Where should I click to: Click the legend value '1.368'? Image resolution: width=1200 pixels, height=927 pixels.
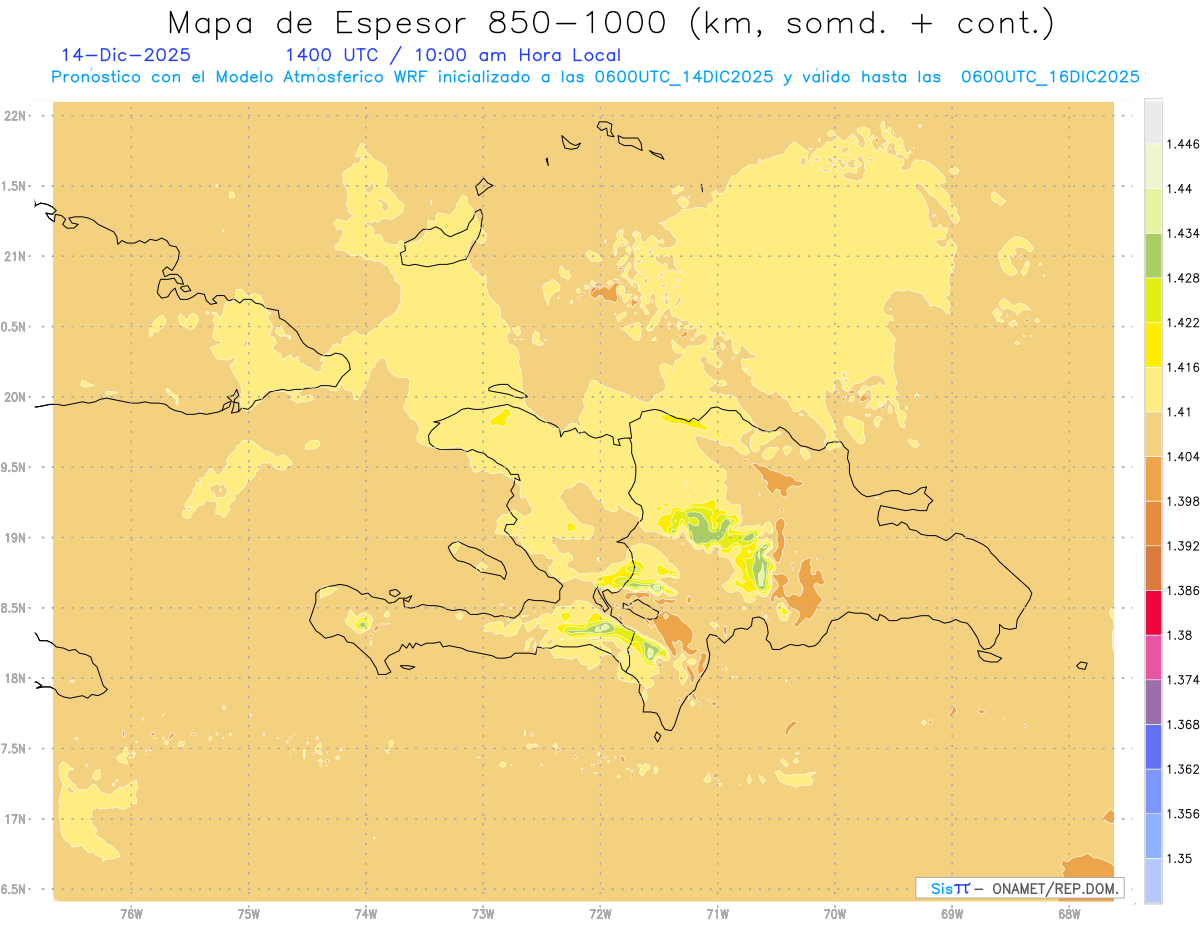1182,725
